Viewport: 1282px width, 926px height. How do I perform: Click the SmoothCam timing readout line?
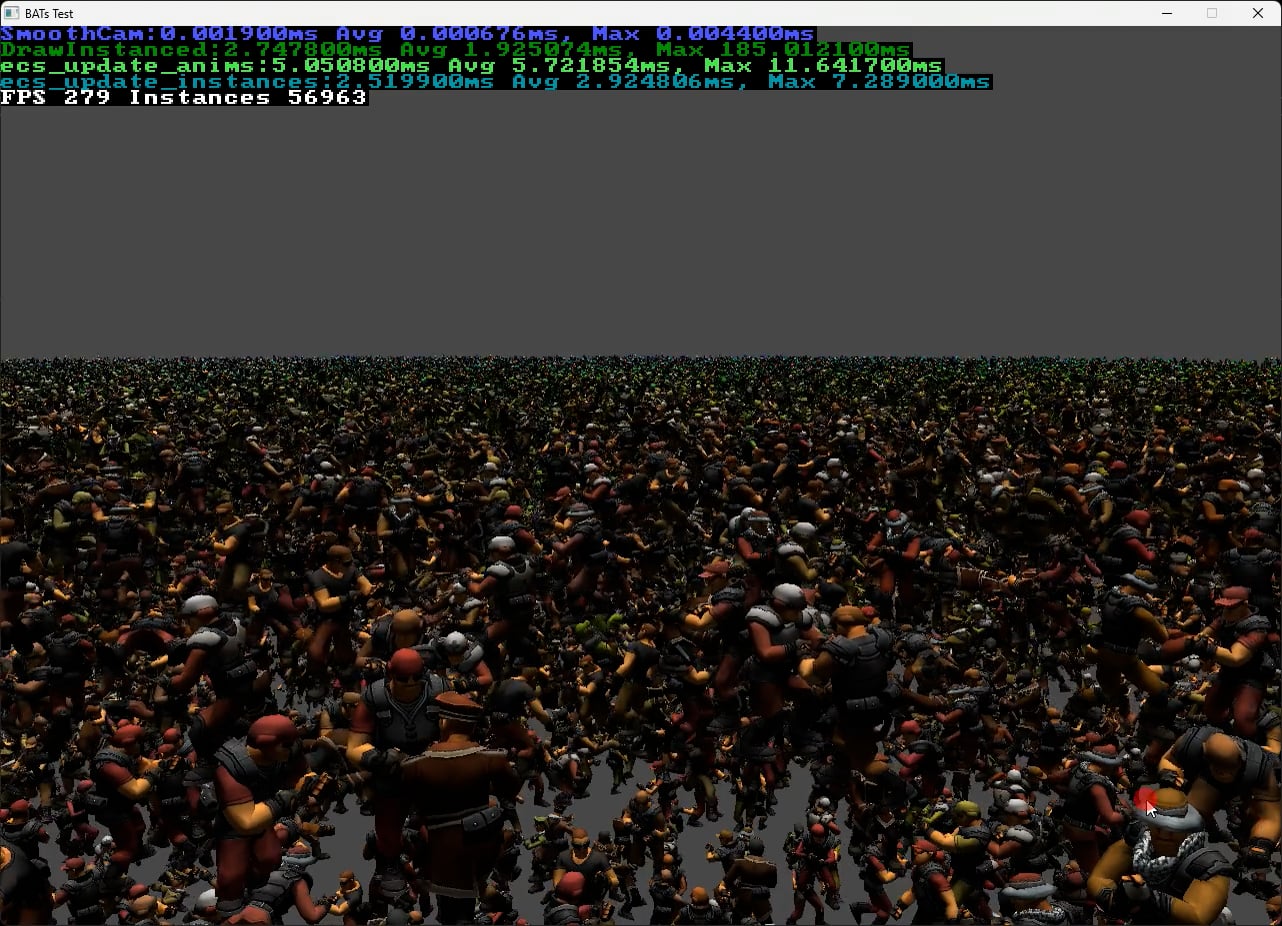(408, 34)
